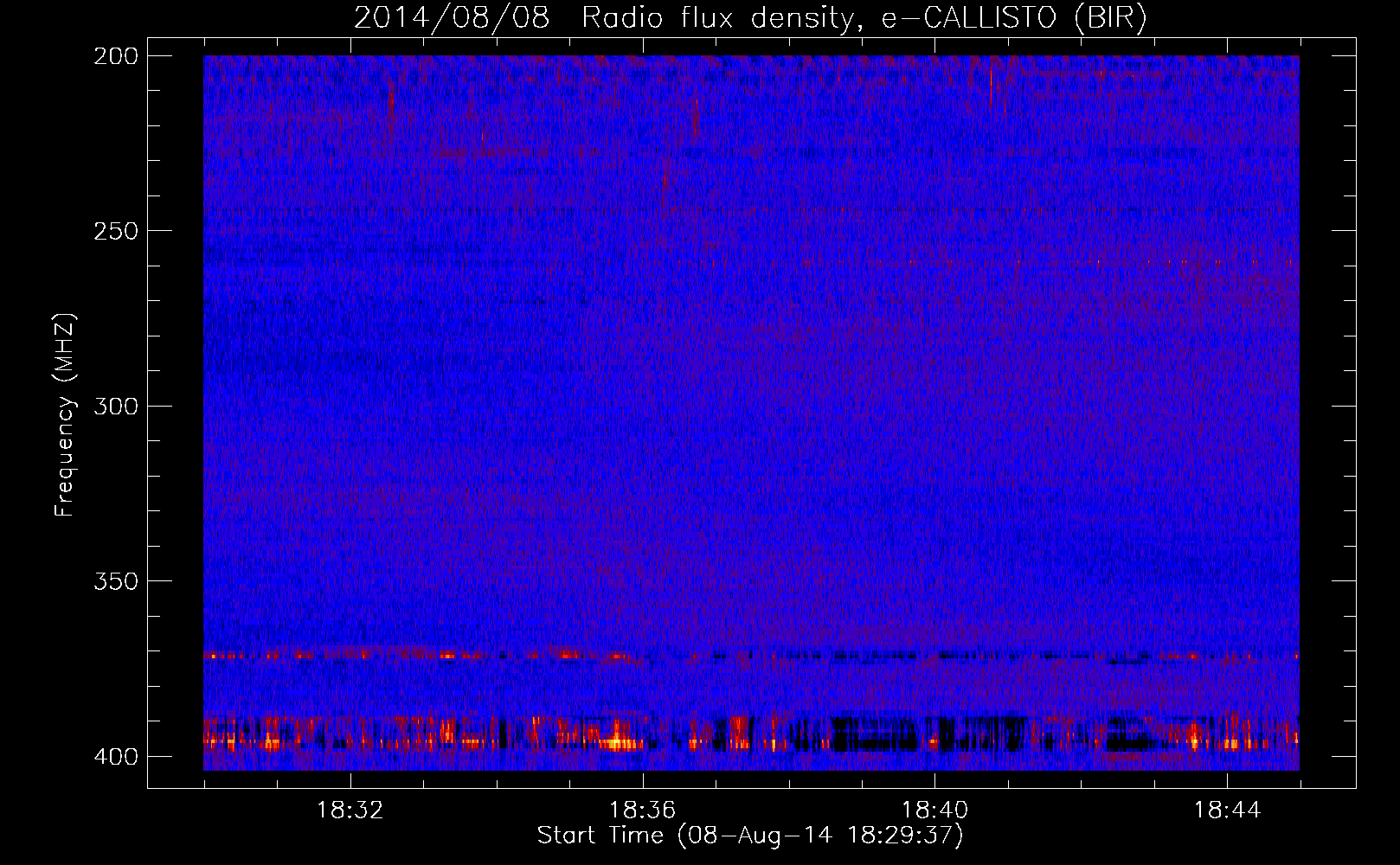This screenshot has width=1400, height=865.
Task: Click the 18:44 time tick label
Action: pos(1227,811)
